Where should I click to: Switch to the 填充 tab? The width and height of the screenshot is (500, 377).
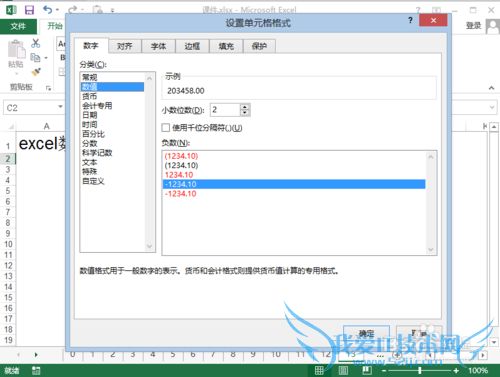click(x=226, y=46)
